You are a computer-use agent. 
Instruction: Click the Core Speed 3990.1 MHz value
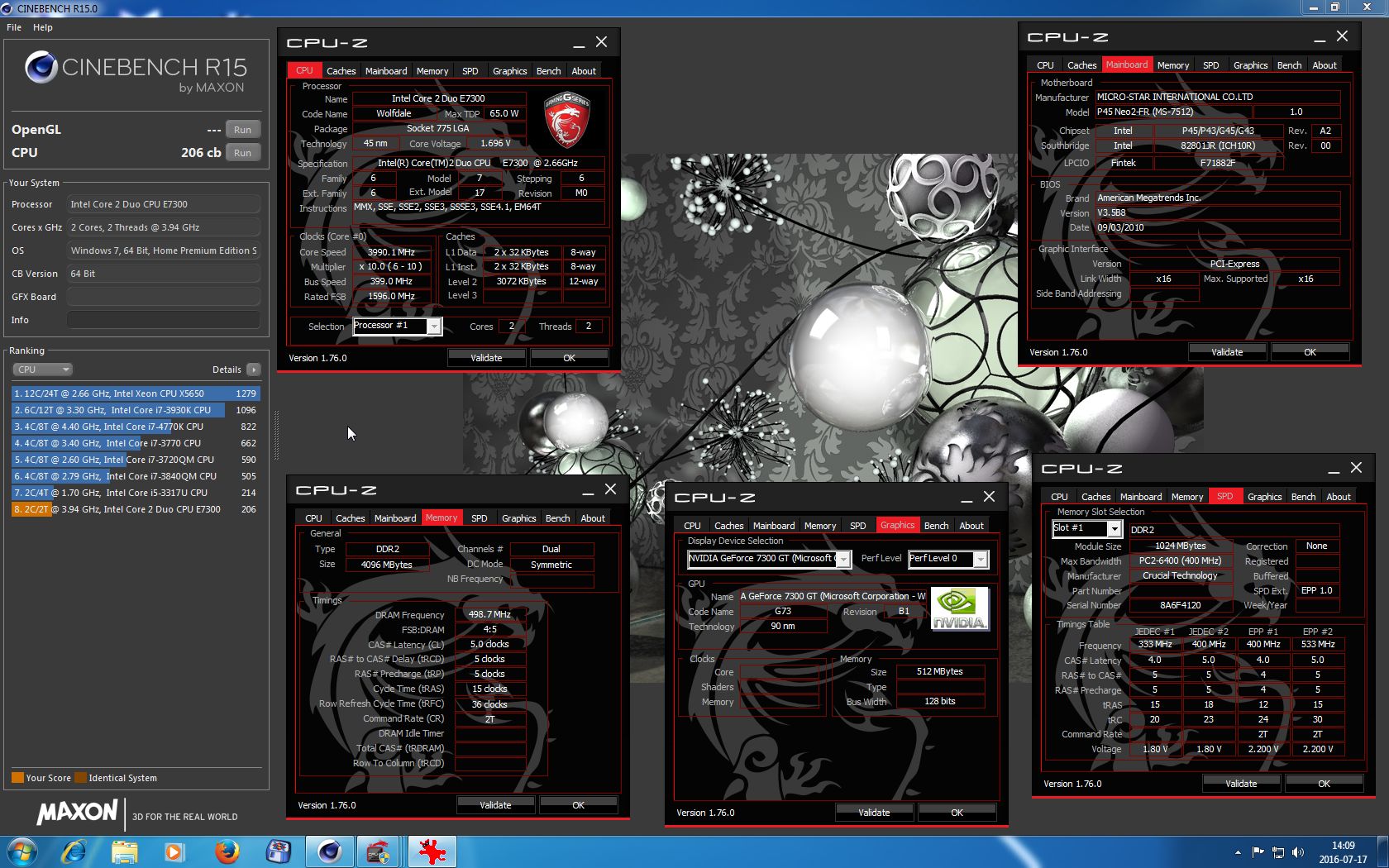pos(391,252)
